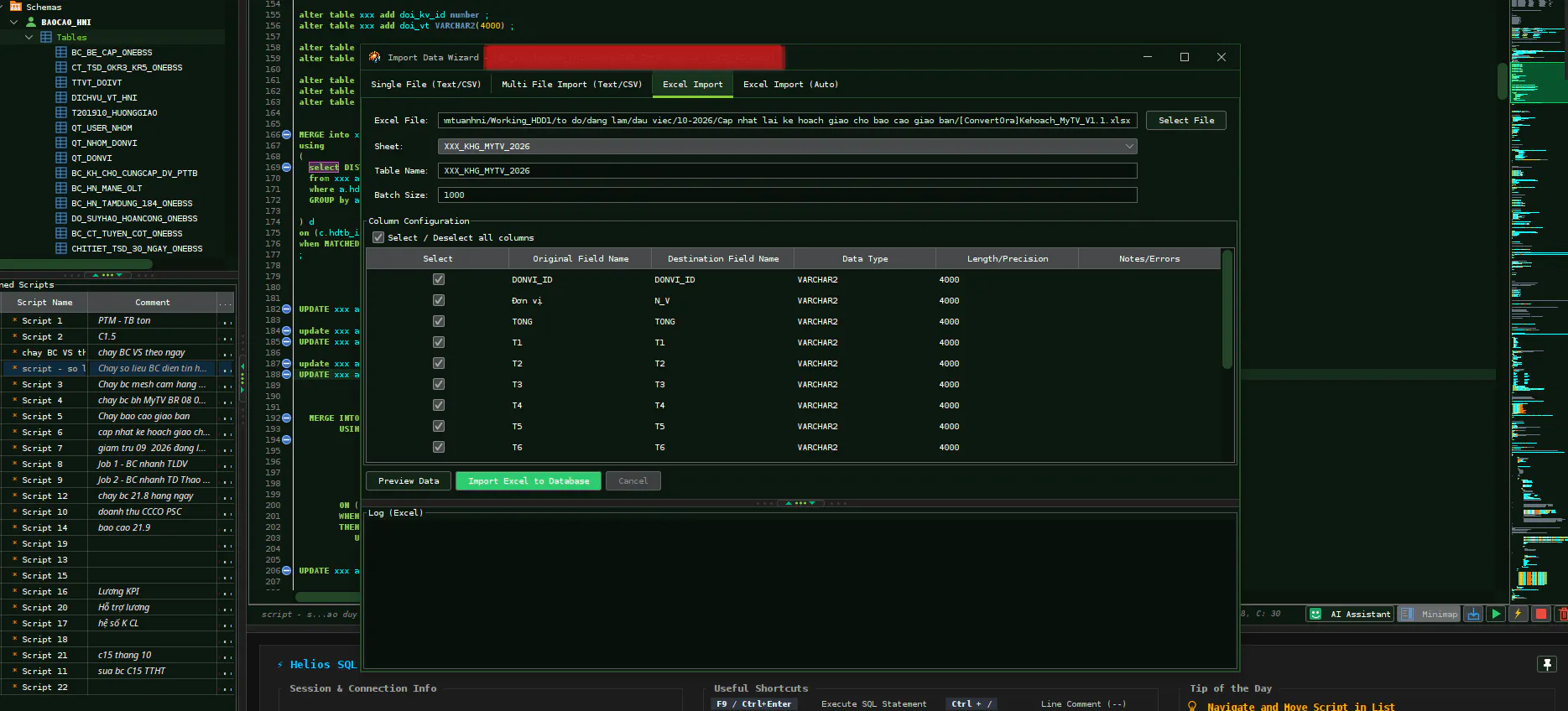Click the Cancel button in wizard
This screenshot has height=711, width=1568.
coord(633,480)
